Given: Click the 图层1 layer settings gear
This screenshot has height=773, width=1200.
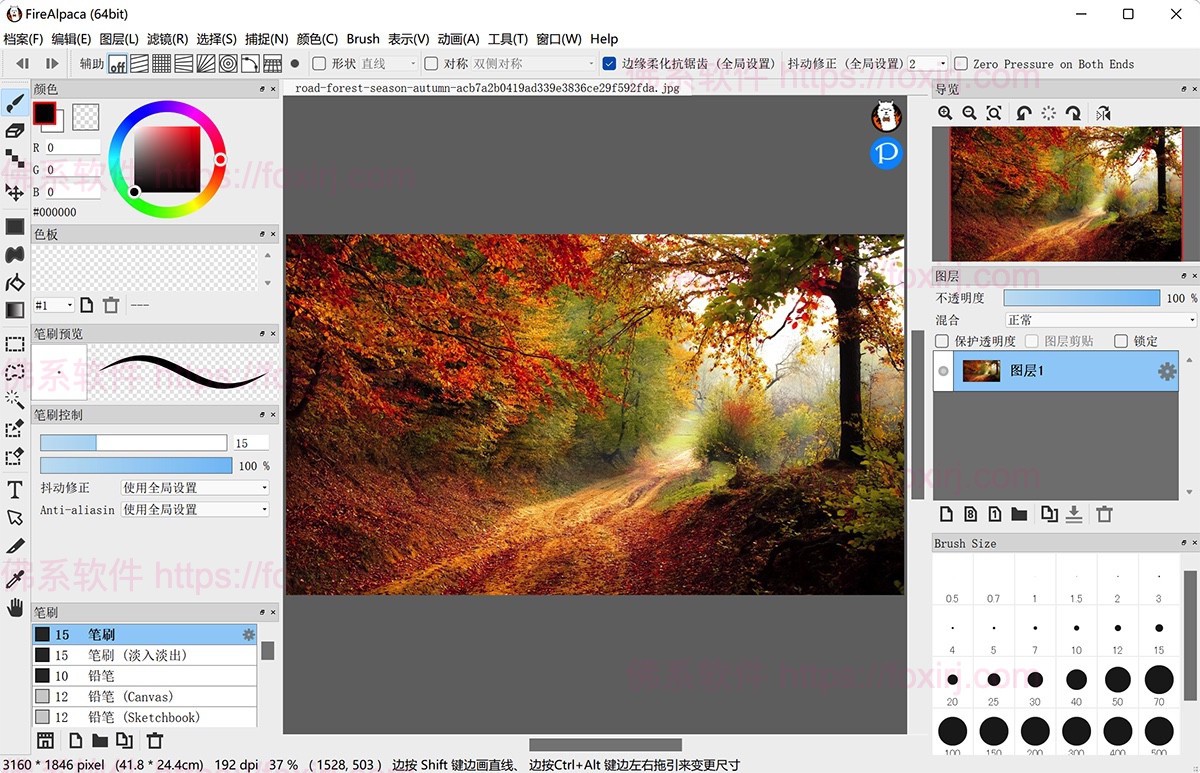Looking at the screenshot, I should point(1166,371).
